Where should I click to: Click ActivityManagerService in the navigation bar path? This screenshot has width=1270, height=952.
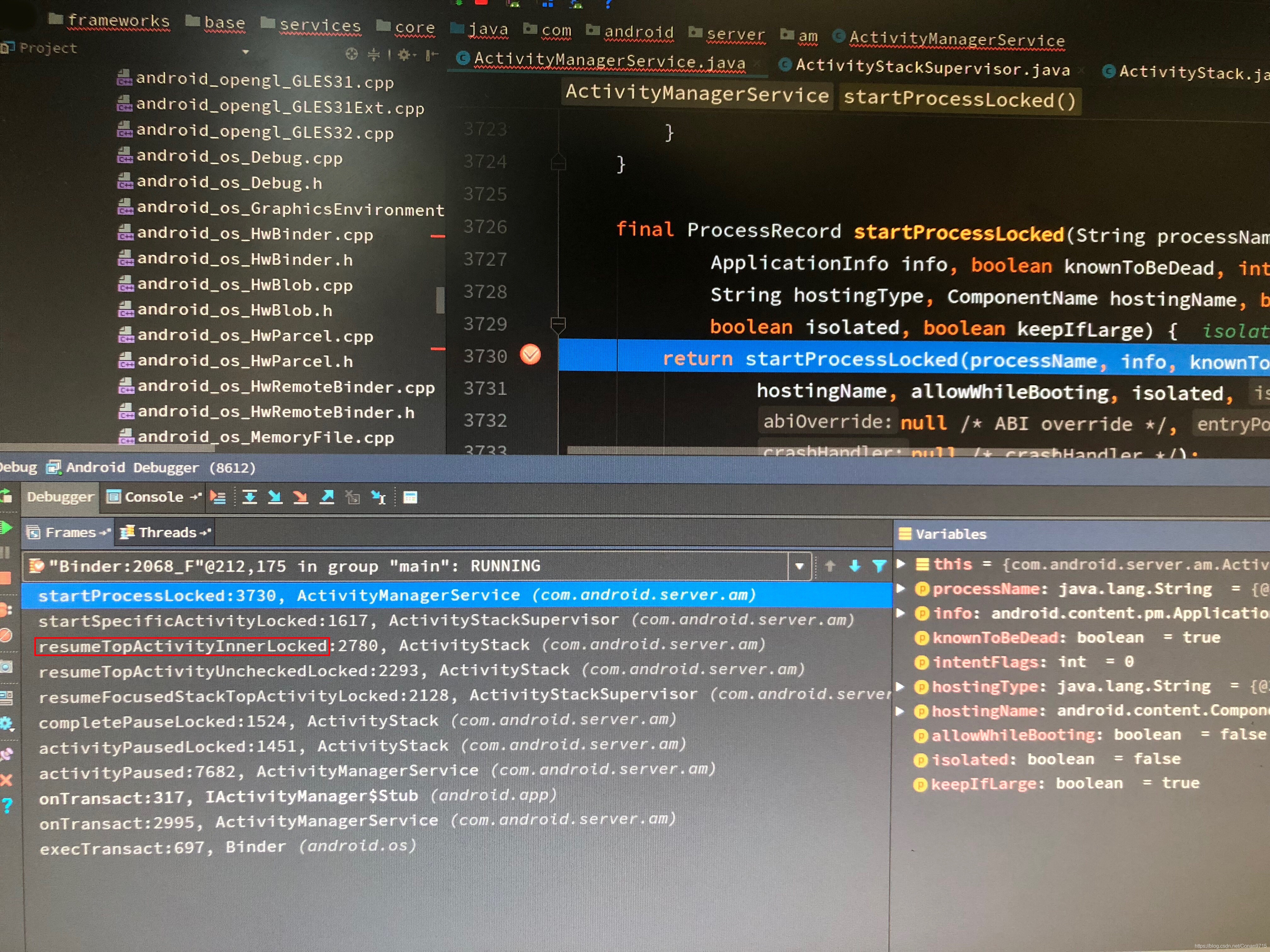948,38
